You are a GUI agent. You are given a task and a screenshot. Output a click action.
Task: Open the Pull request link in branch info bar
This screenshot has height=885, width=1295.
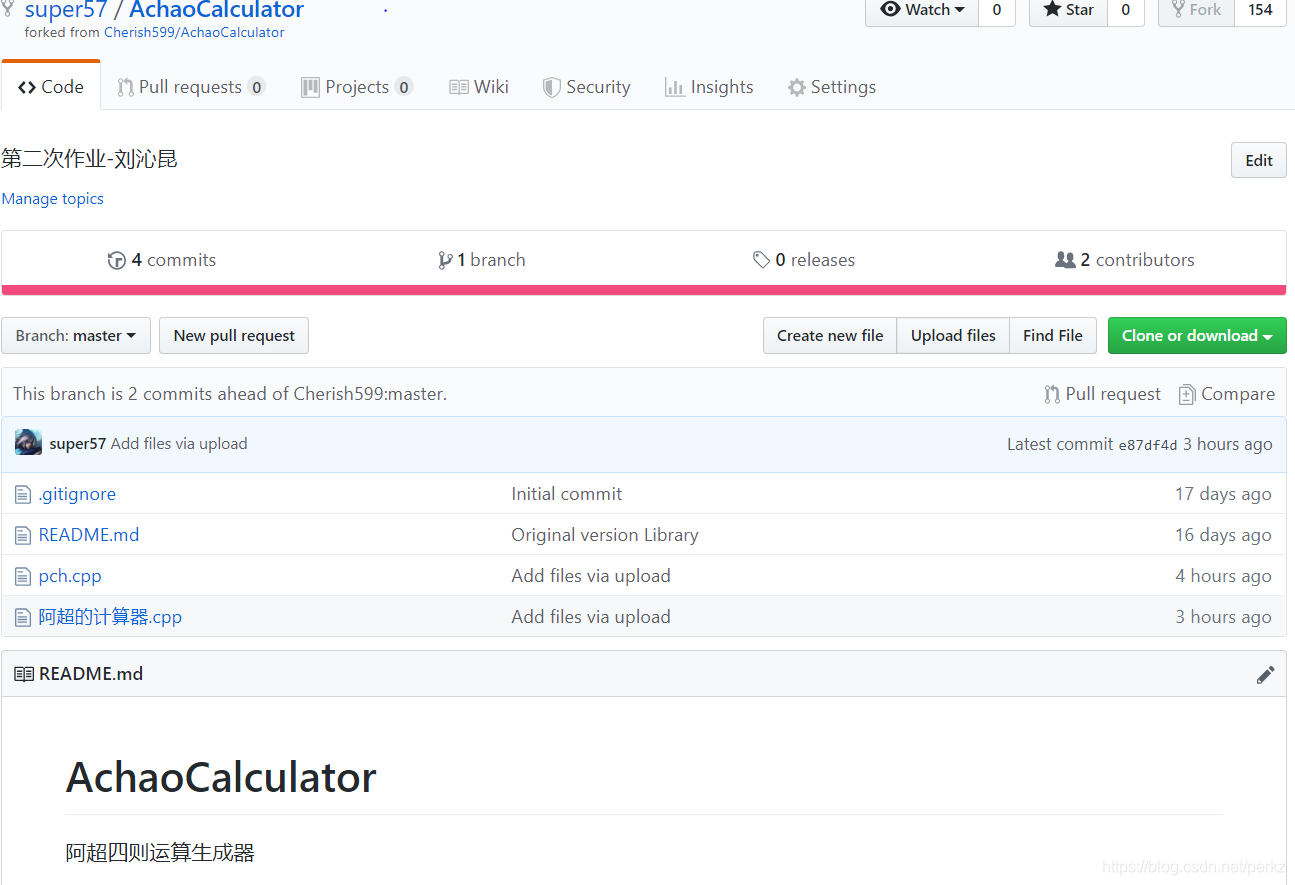click(x=1103, y=394)
